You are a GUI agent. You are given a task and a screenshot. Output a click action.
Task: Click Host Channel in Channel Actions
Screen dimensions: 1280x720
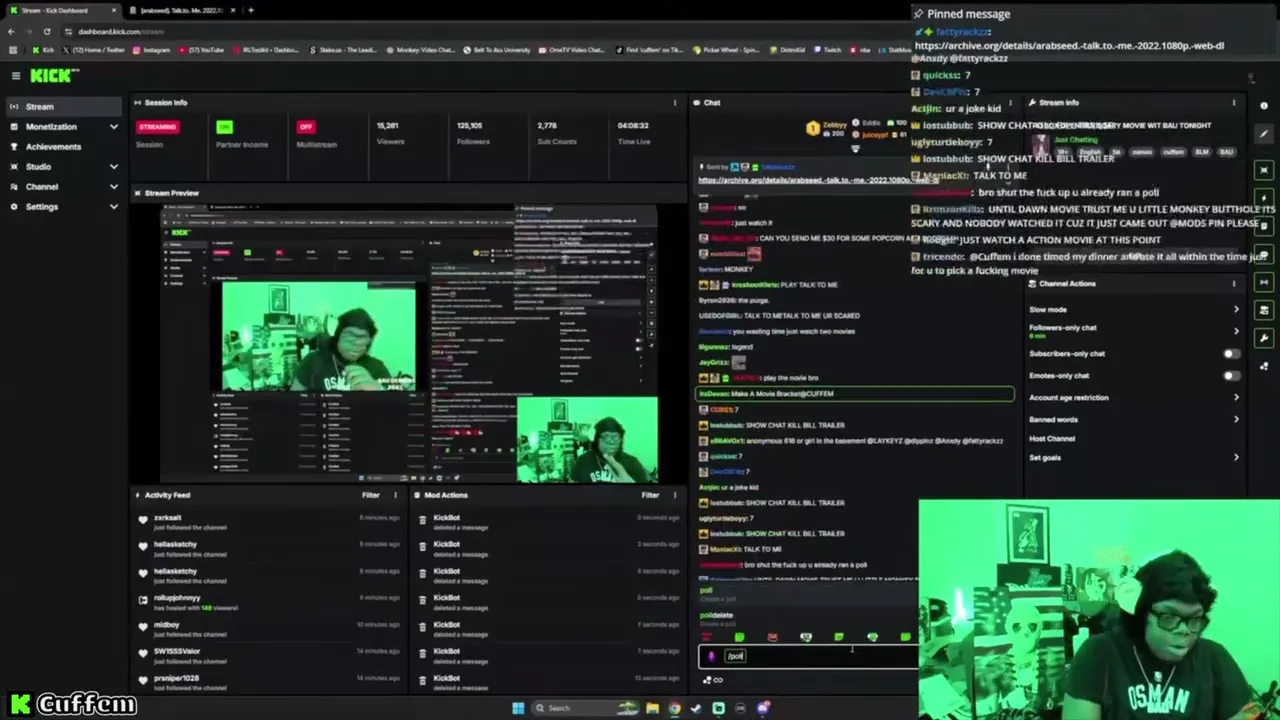pos(1052,439)
